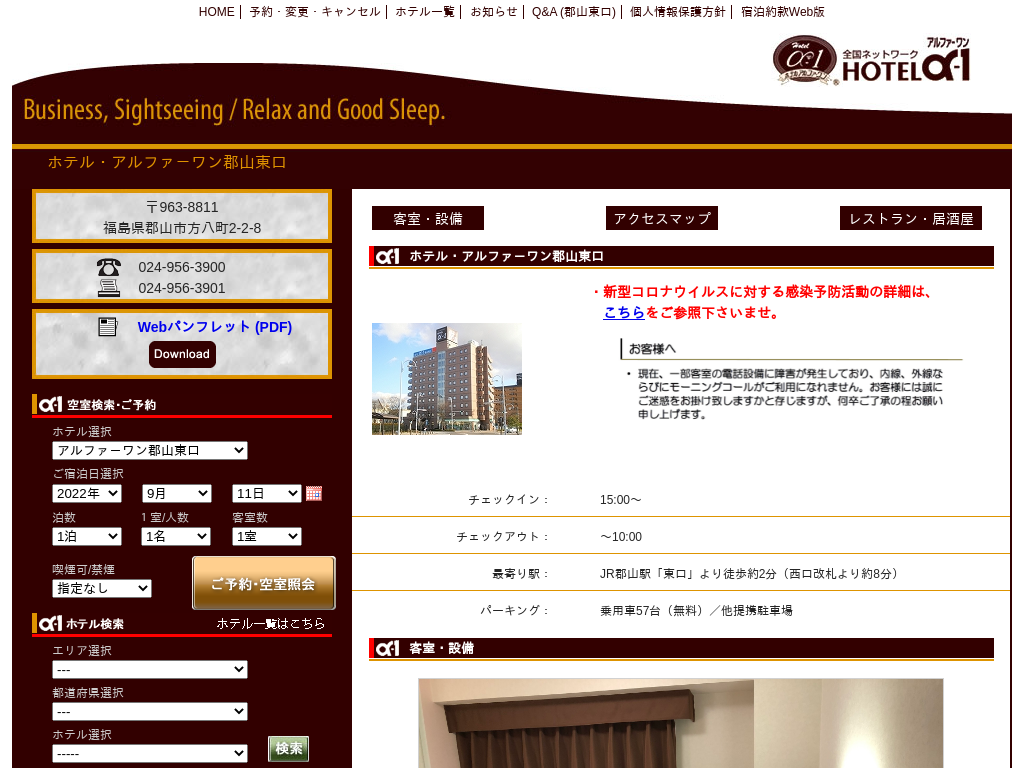Click the JR郡山駅 nearest station text
Image resolution: width=1024 pixels, height=768 pixels.
click(x=749, y=573)
